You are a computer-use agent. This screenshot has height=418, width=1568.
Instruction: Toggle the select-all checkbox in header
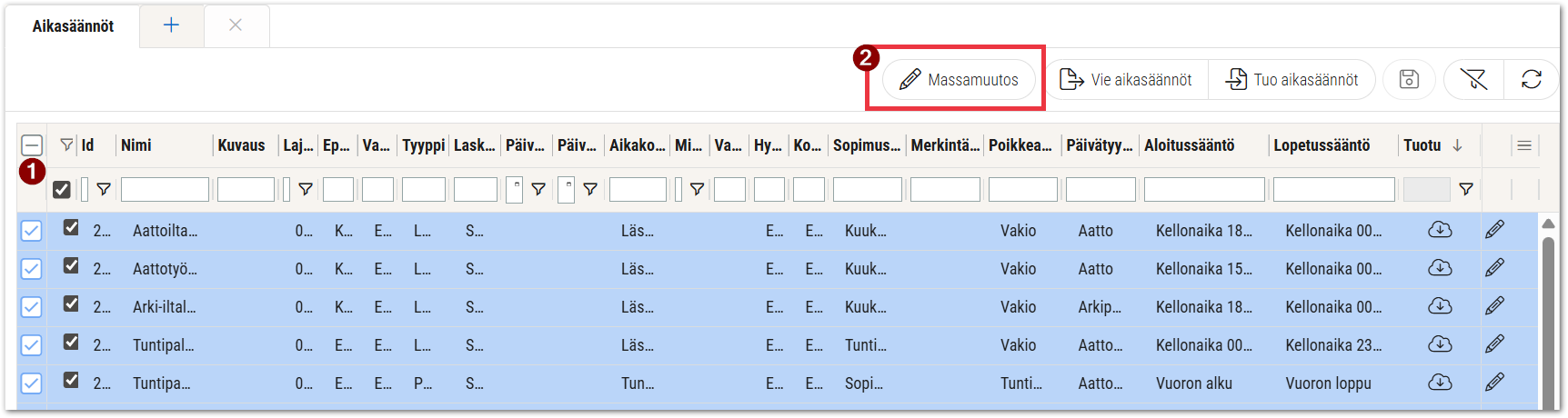click(x=31, y=145)
